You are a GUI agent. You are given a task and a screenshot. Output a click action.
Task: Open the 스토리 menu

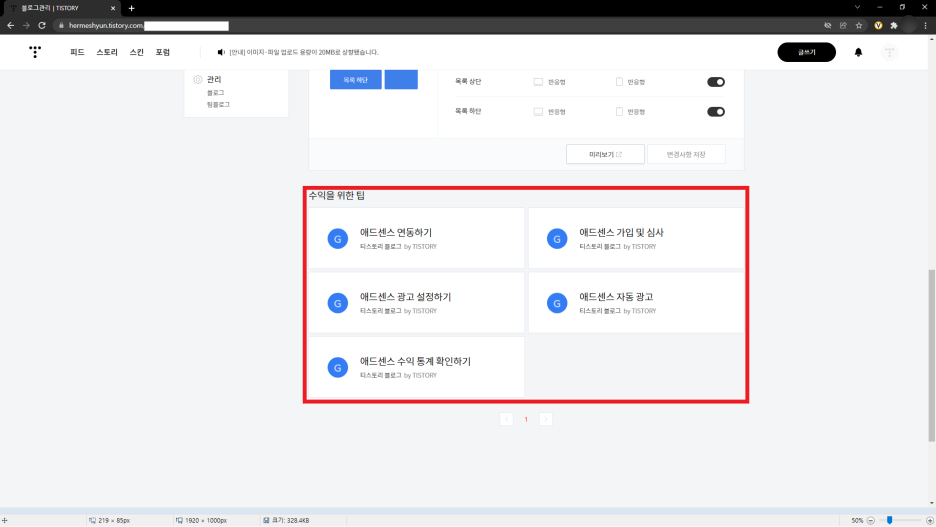(107, 52)
